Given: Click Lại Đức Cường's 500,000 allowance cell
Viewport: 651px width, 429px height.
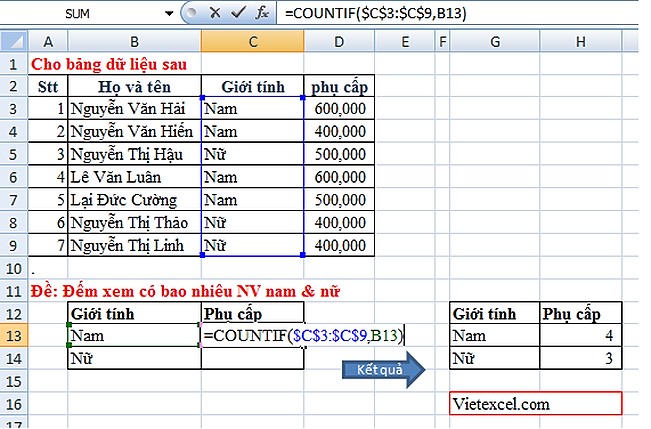Looking at the screenshot, I should (x=339, y=197).
